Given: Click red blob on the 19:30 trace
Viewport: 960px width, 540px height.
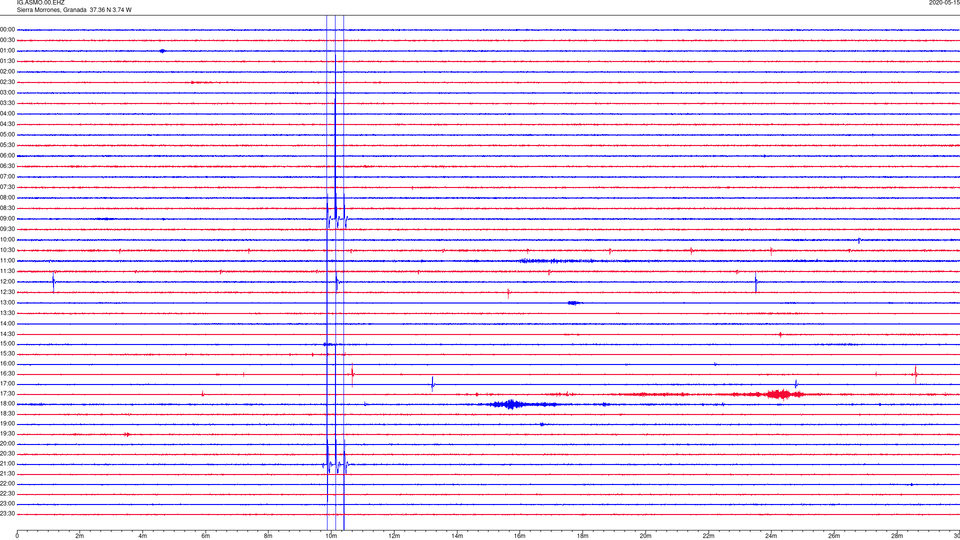Looking at the screenshot, I should (127, 434).
